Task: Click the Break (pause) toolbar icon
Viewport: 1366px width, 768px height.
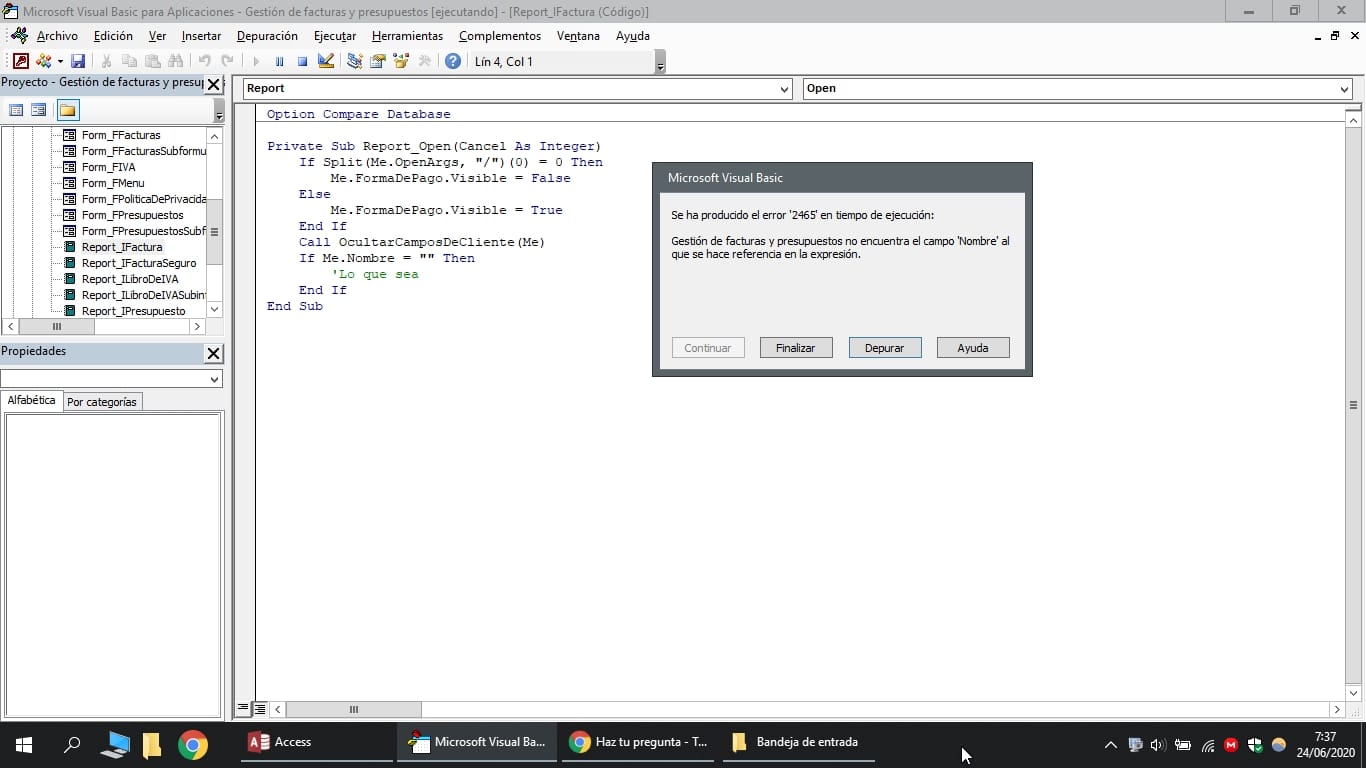Action: [x=279, y=61]
